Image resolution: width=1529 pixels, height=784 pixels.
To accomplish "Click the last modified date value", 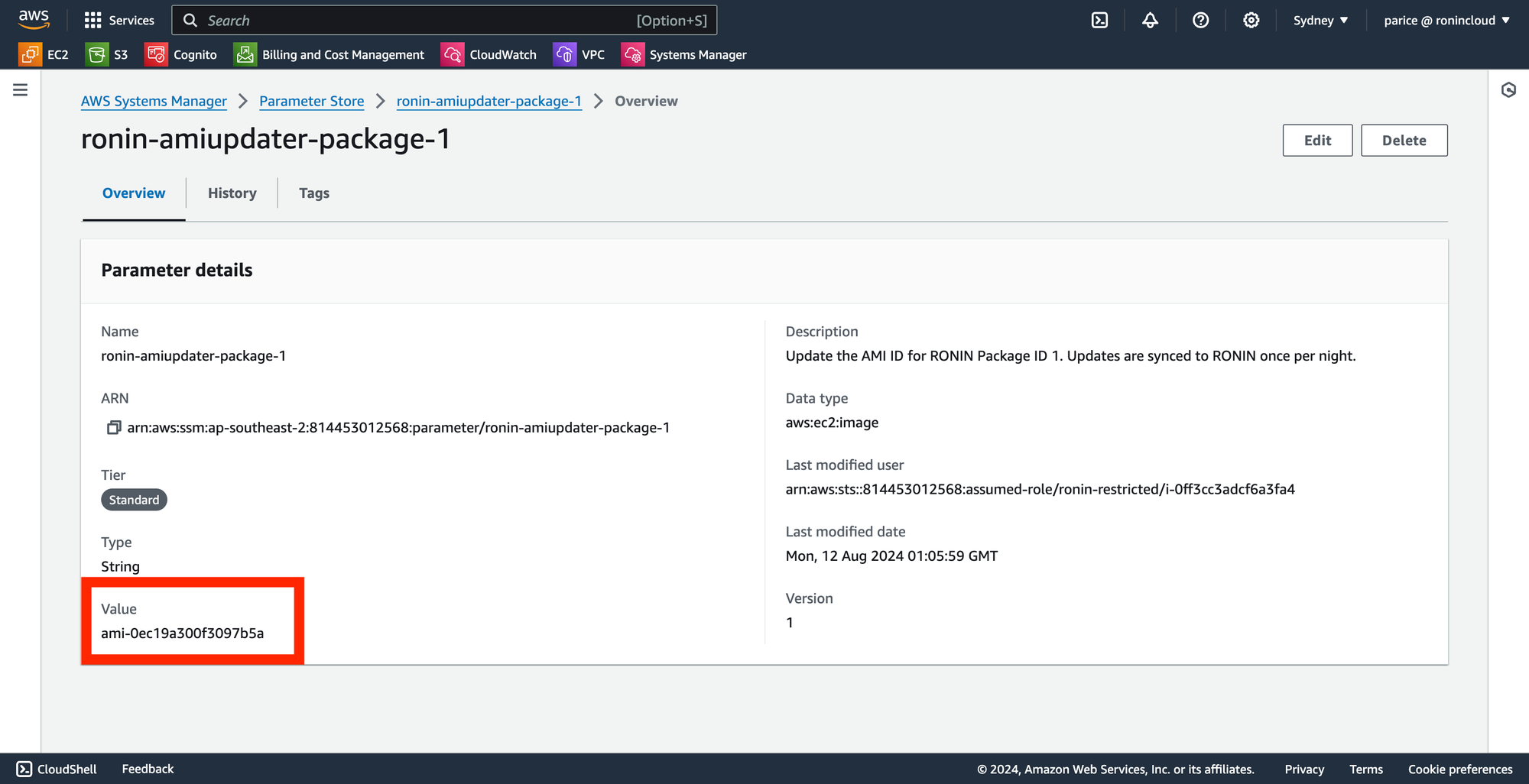I will (x=891, y=556).
